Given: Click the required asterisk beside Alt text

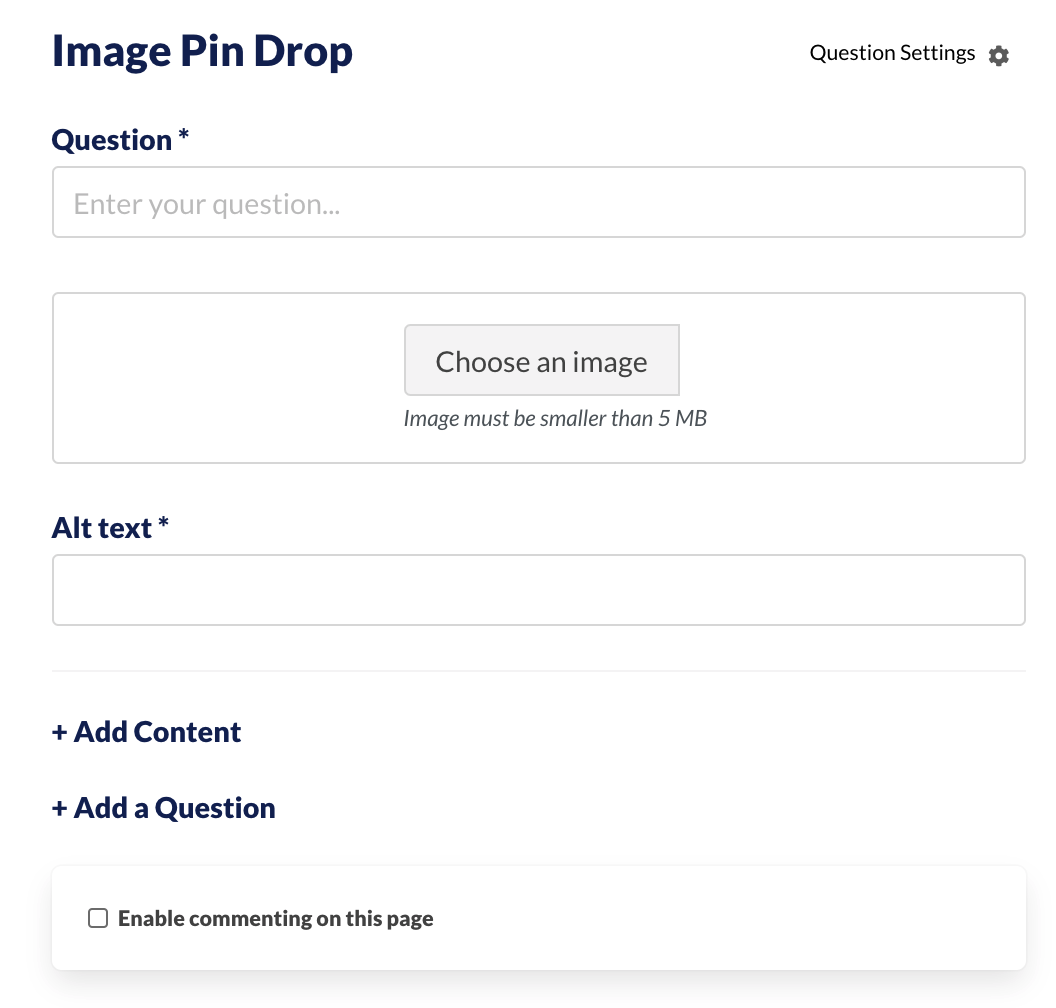Looking at the screenshot, I should [x=163, y=522].
